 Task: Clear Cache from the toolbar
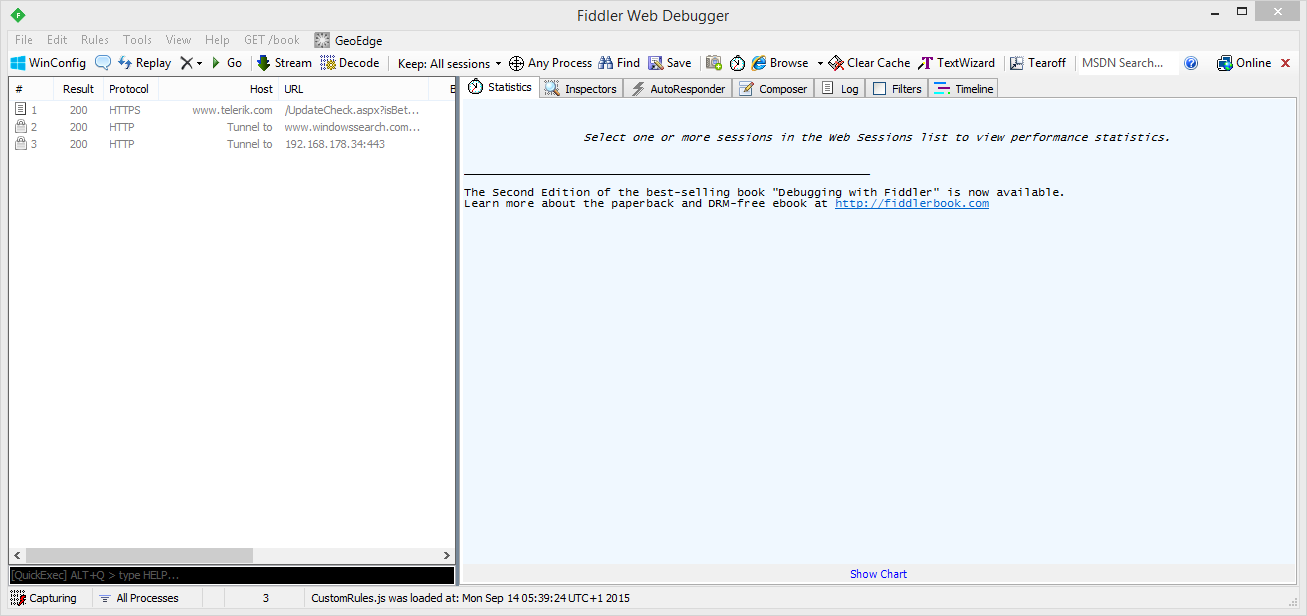(869, 63)
